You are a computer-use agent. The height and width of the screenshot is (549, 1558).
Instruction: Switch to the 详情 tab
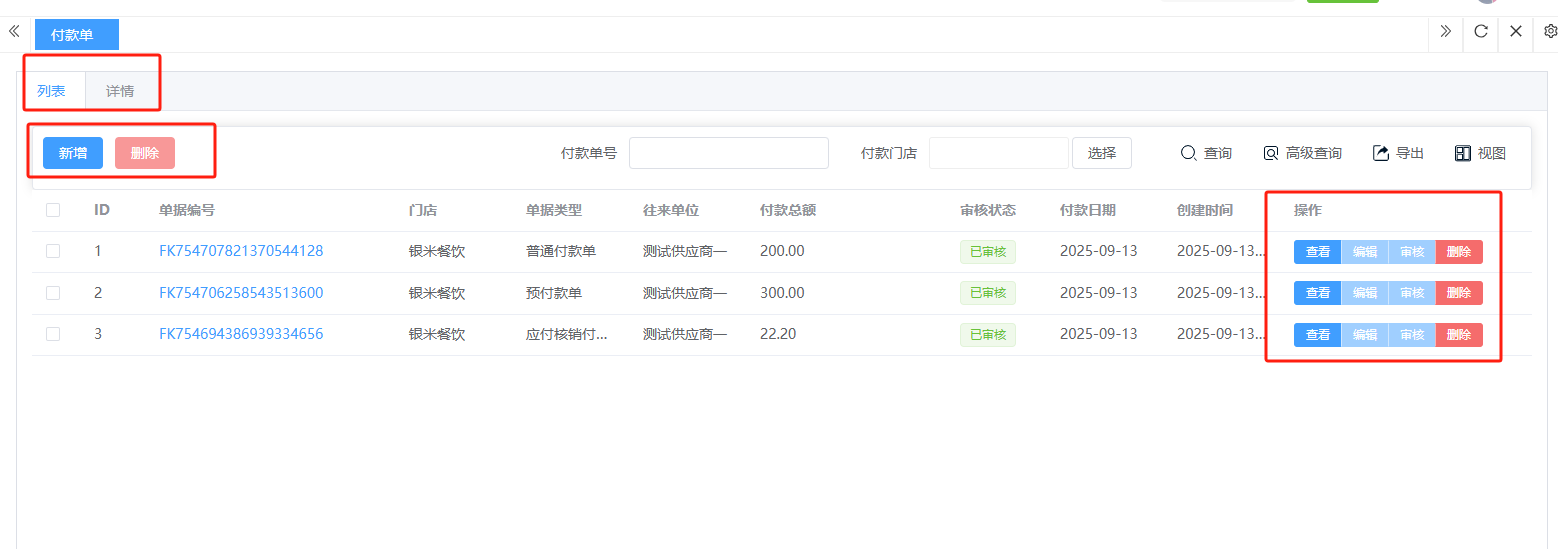120,91
